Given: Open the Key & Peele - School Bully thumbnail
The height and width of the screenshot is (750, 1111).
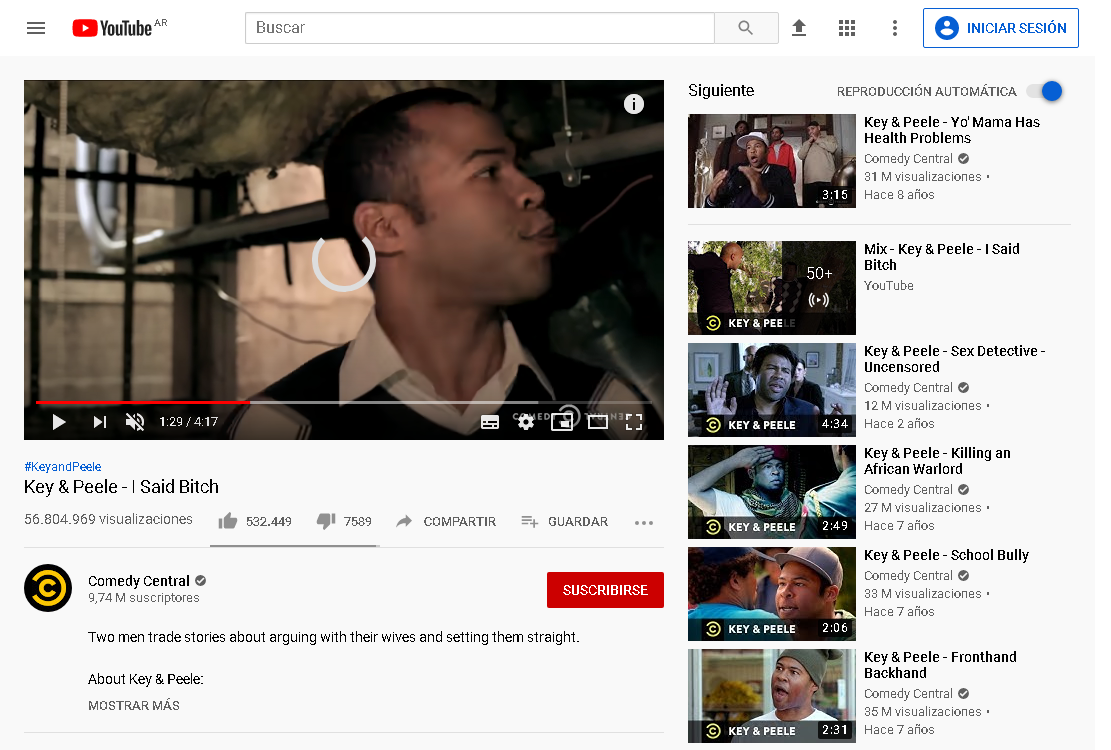Looking at the screenshot, I should click(x=771, y=594).
